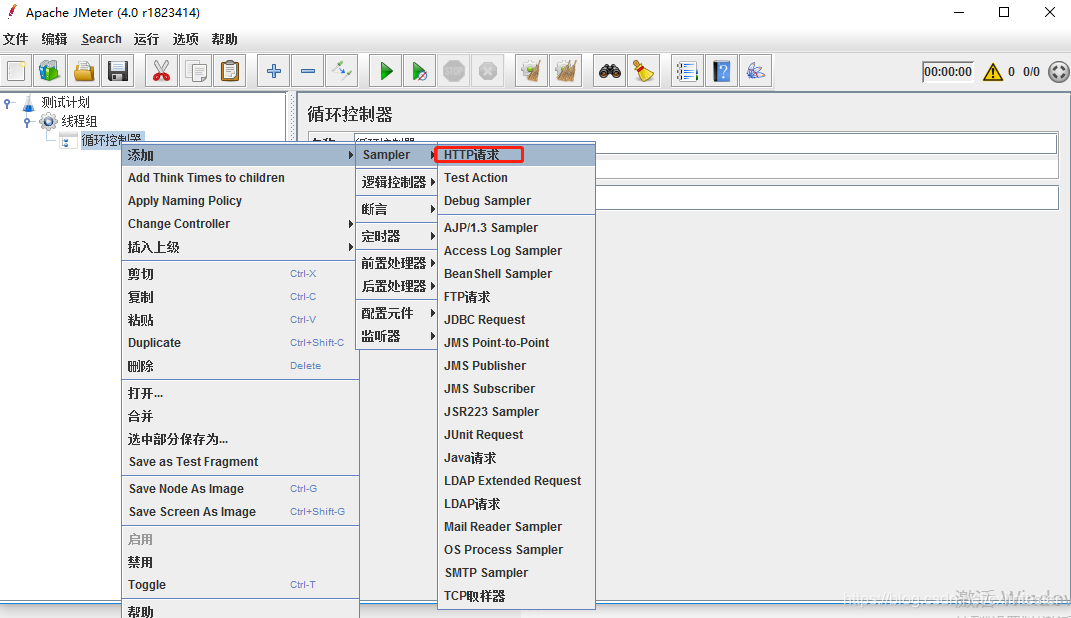The image size is (1071, 618).
Task: Click the thread group gear icon
Action: pyautogui.click(x=48, y=122)
